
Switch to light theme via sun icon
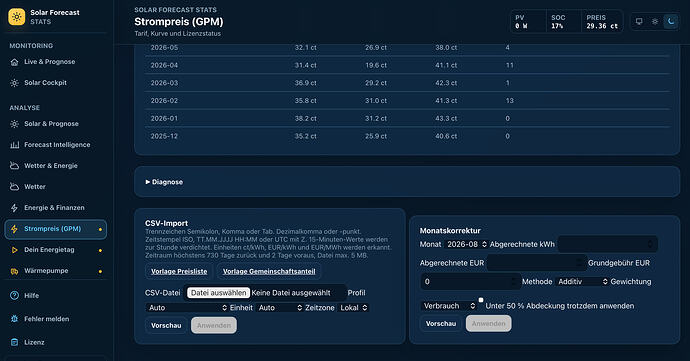[x=655, y=21]
